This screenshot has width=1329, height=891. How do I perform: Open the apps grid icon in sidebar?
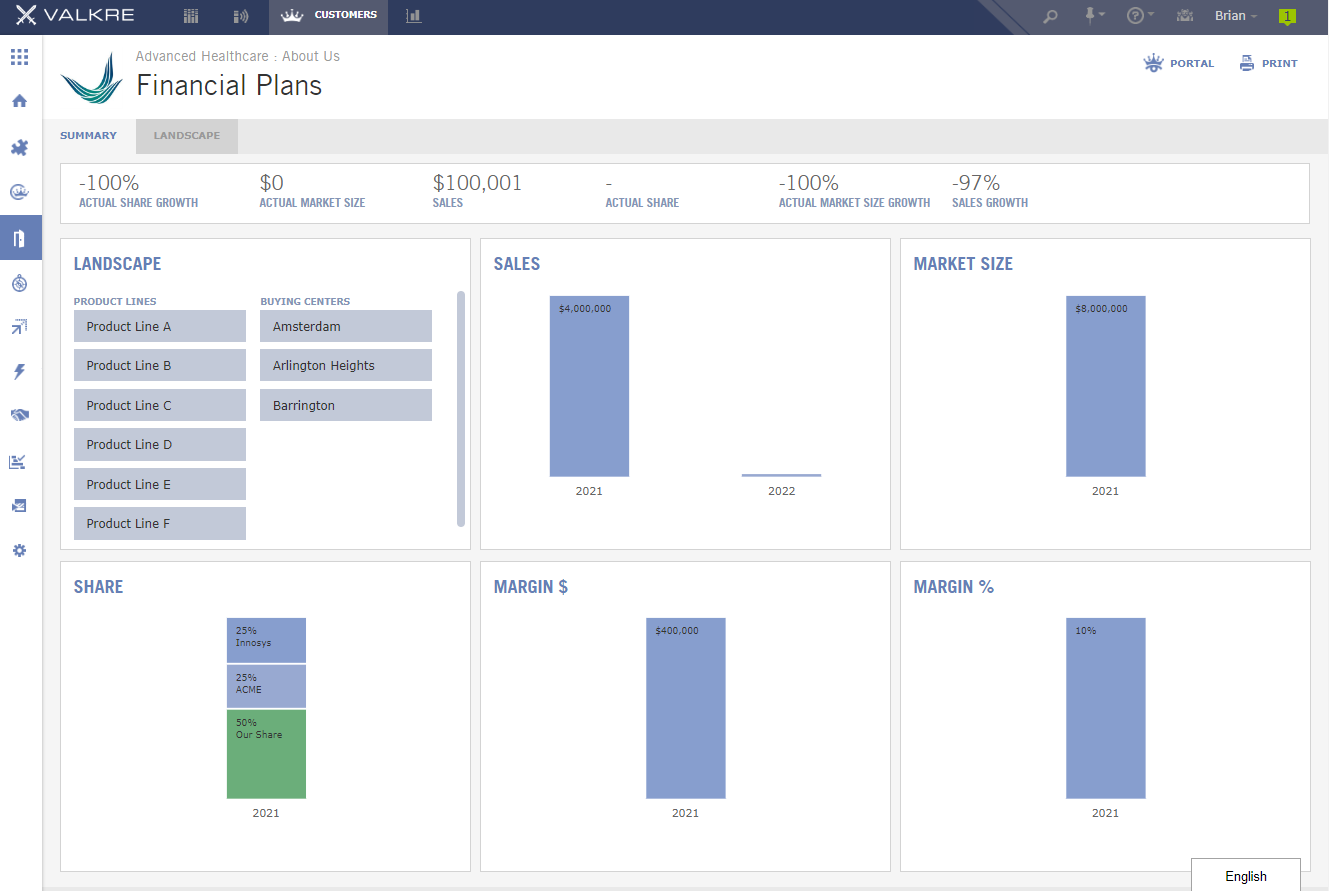[x=19, y=57]
